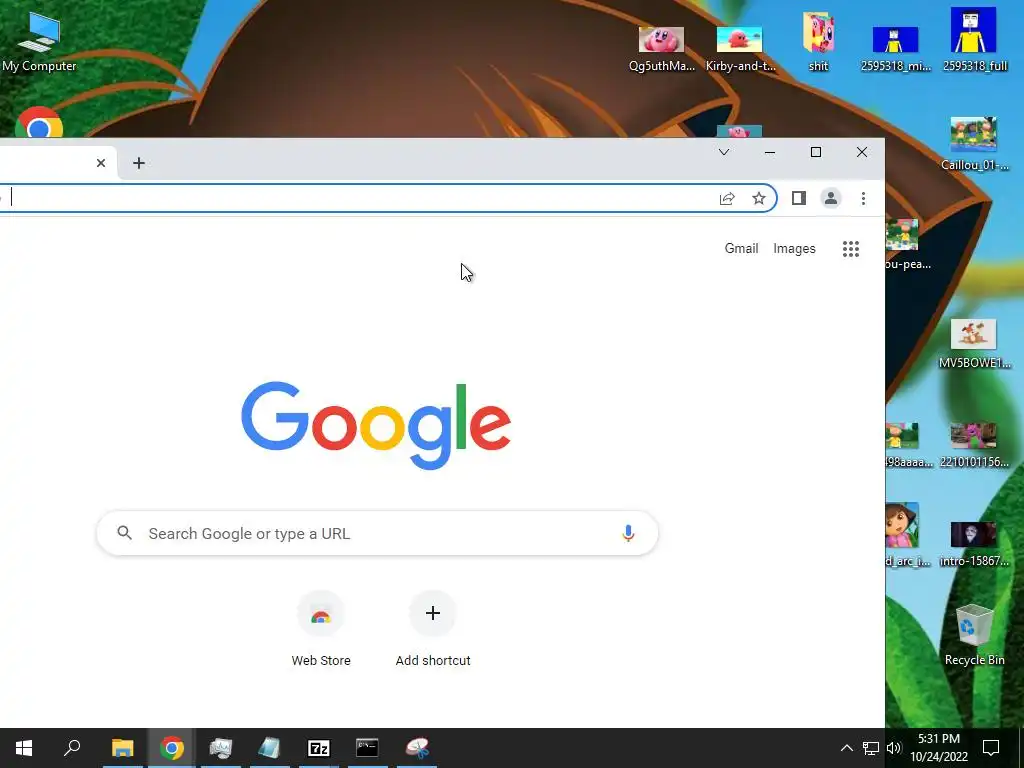
Task: Open File Explorer from taskbar
Action: pos(122,748)
